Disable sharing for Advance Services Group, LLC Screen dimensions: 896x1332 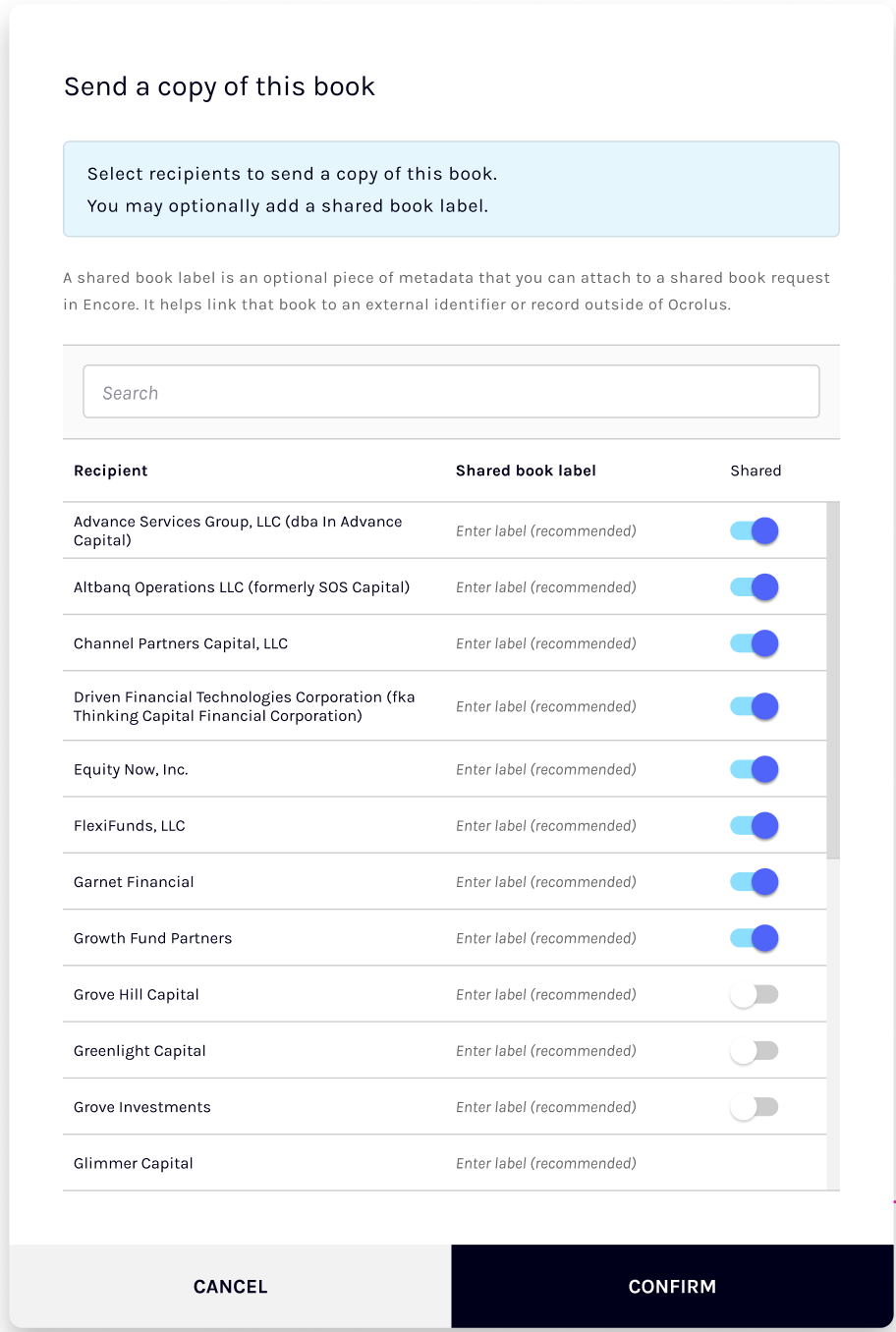tap(755, 531)
